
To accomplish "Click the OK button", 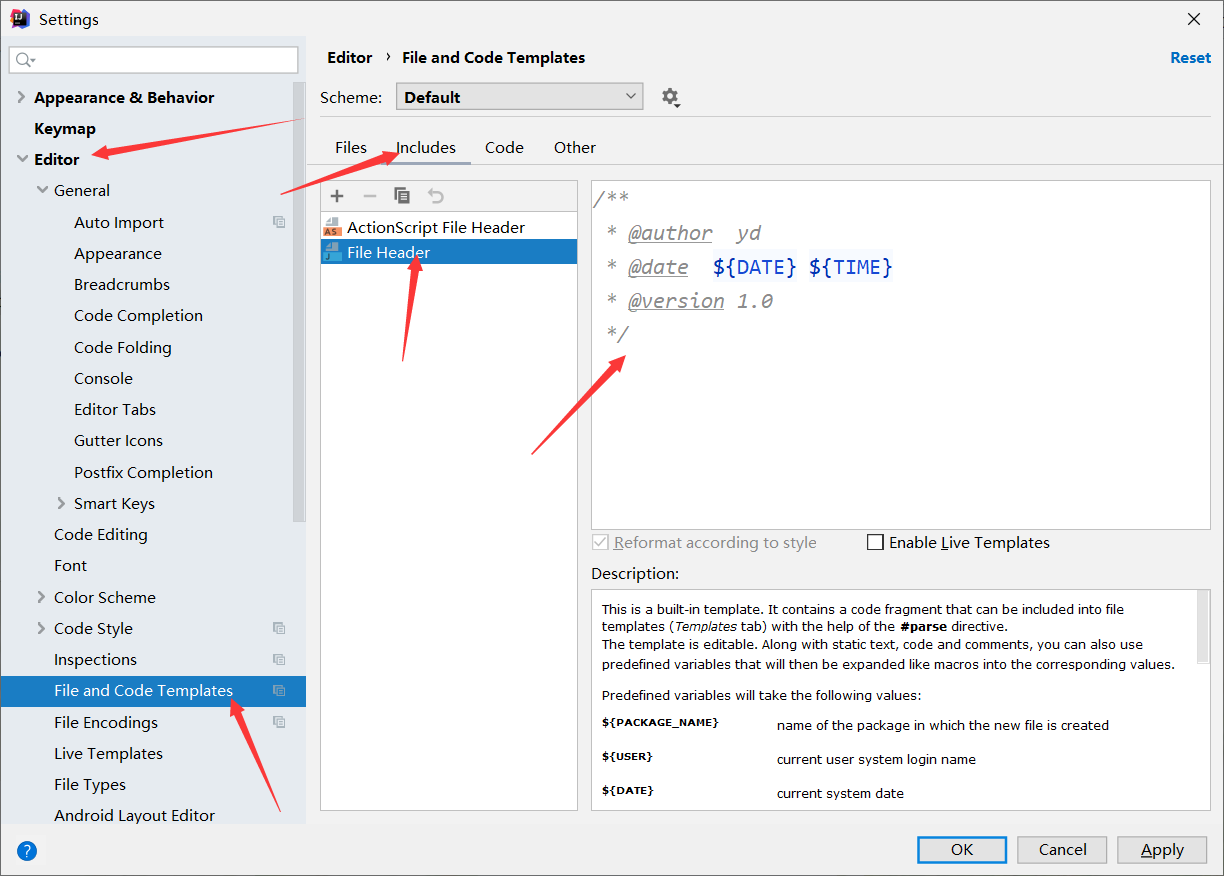I will pos(962,849).
